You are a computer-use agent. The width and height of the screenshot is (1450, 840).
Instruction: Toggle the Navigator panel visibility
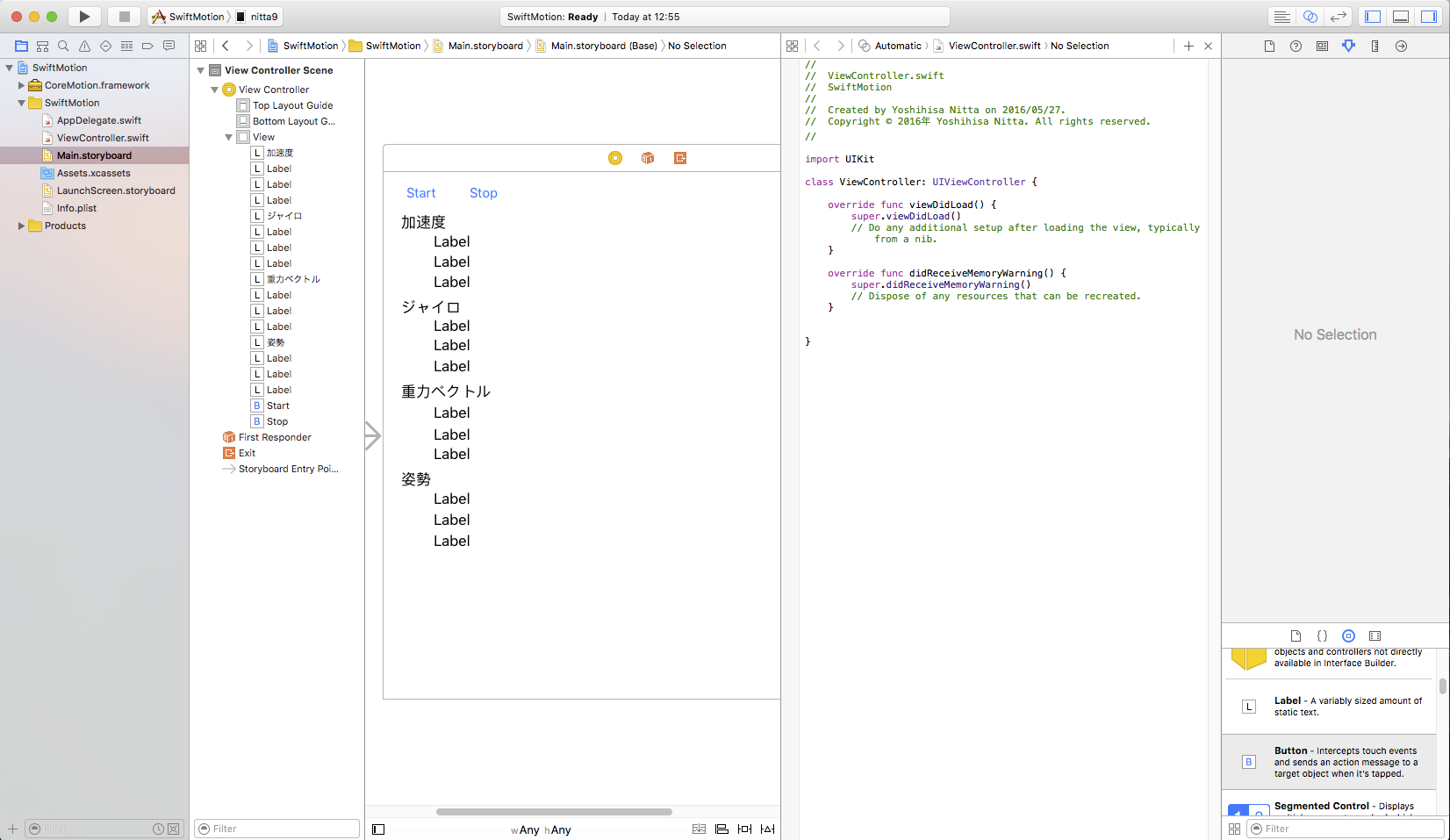click(1373, 17)
